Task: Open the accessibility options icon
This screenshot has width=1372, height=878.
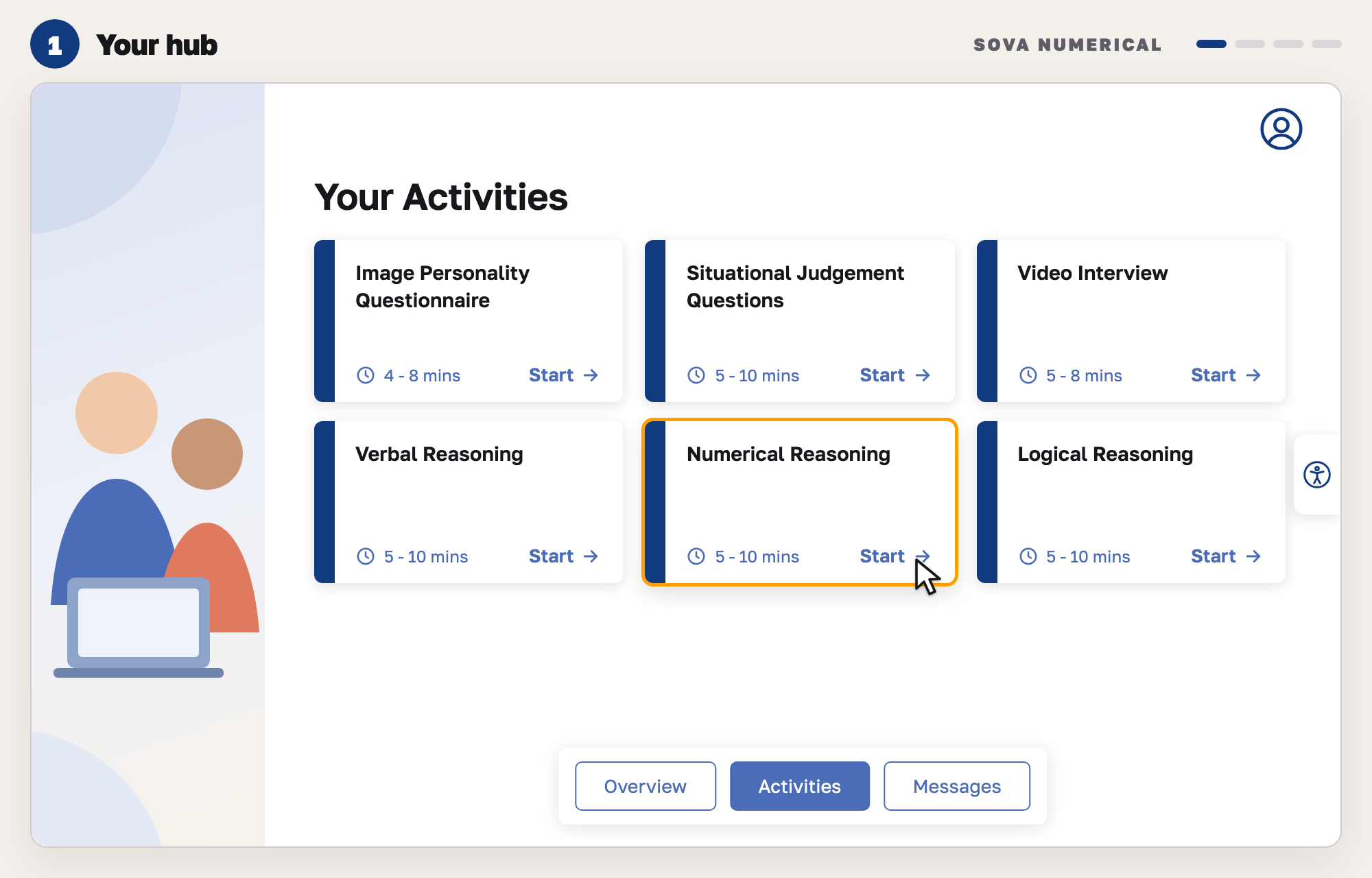Action: click(1316, 475)
